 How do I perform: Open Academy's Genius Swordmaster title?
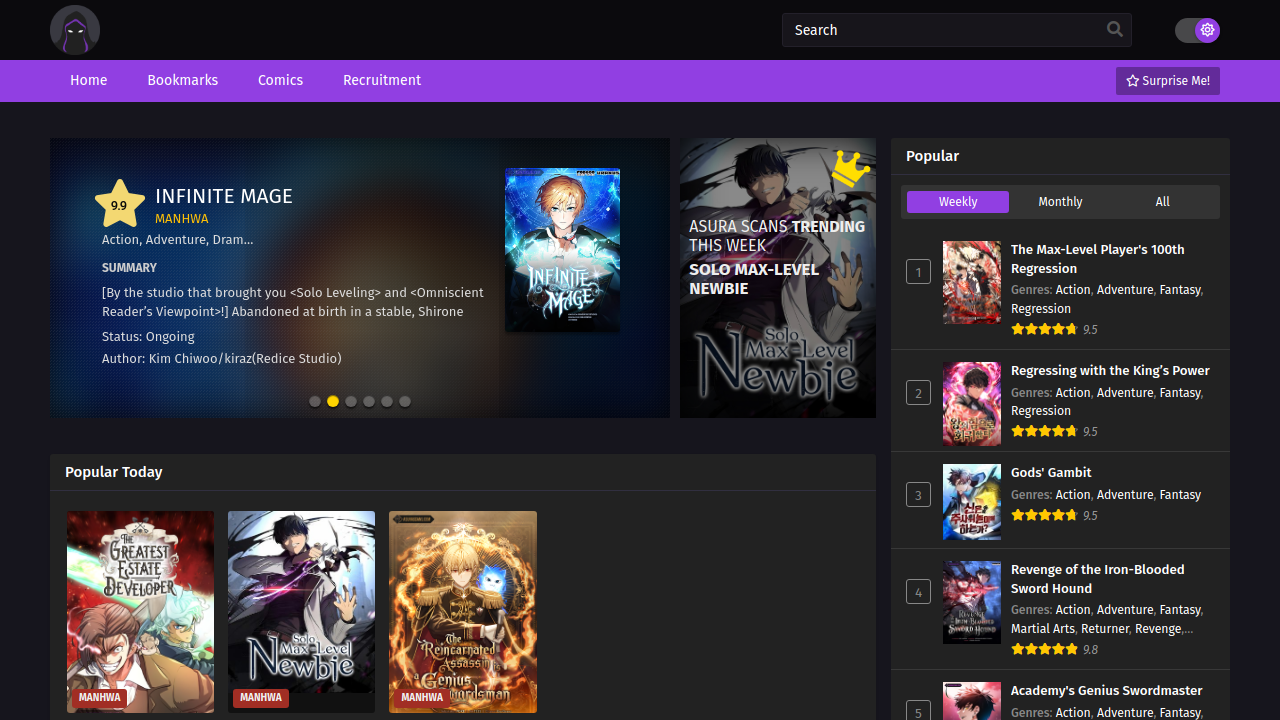pos(1106,691)
